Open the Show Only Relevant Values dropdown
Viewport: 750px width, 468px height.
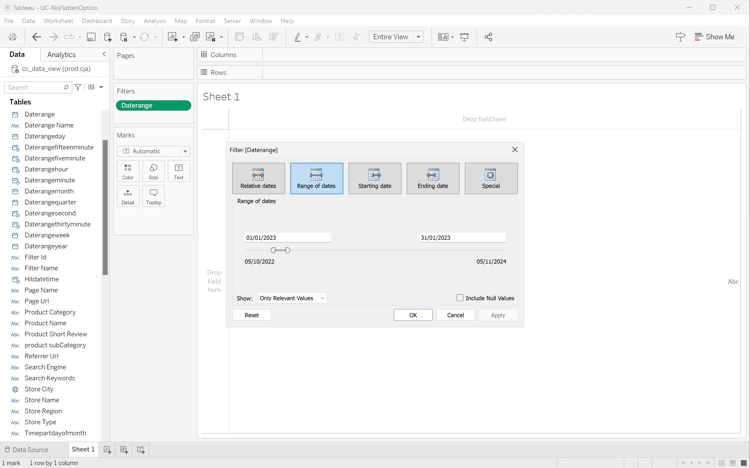pyautogui.click(x=292, y=298)
